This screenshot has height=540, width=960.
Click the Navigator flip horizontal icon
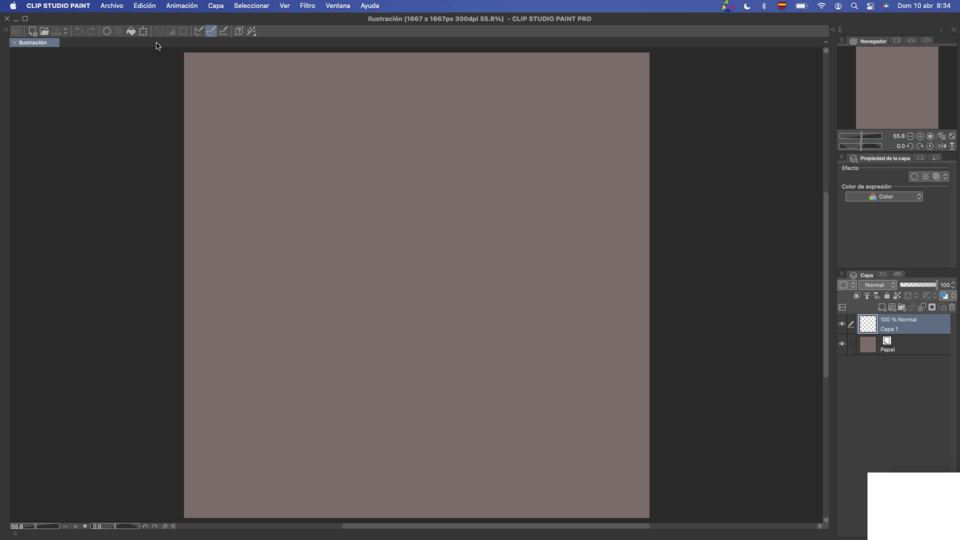[x=942, y=146]
